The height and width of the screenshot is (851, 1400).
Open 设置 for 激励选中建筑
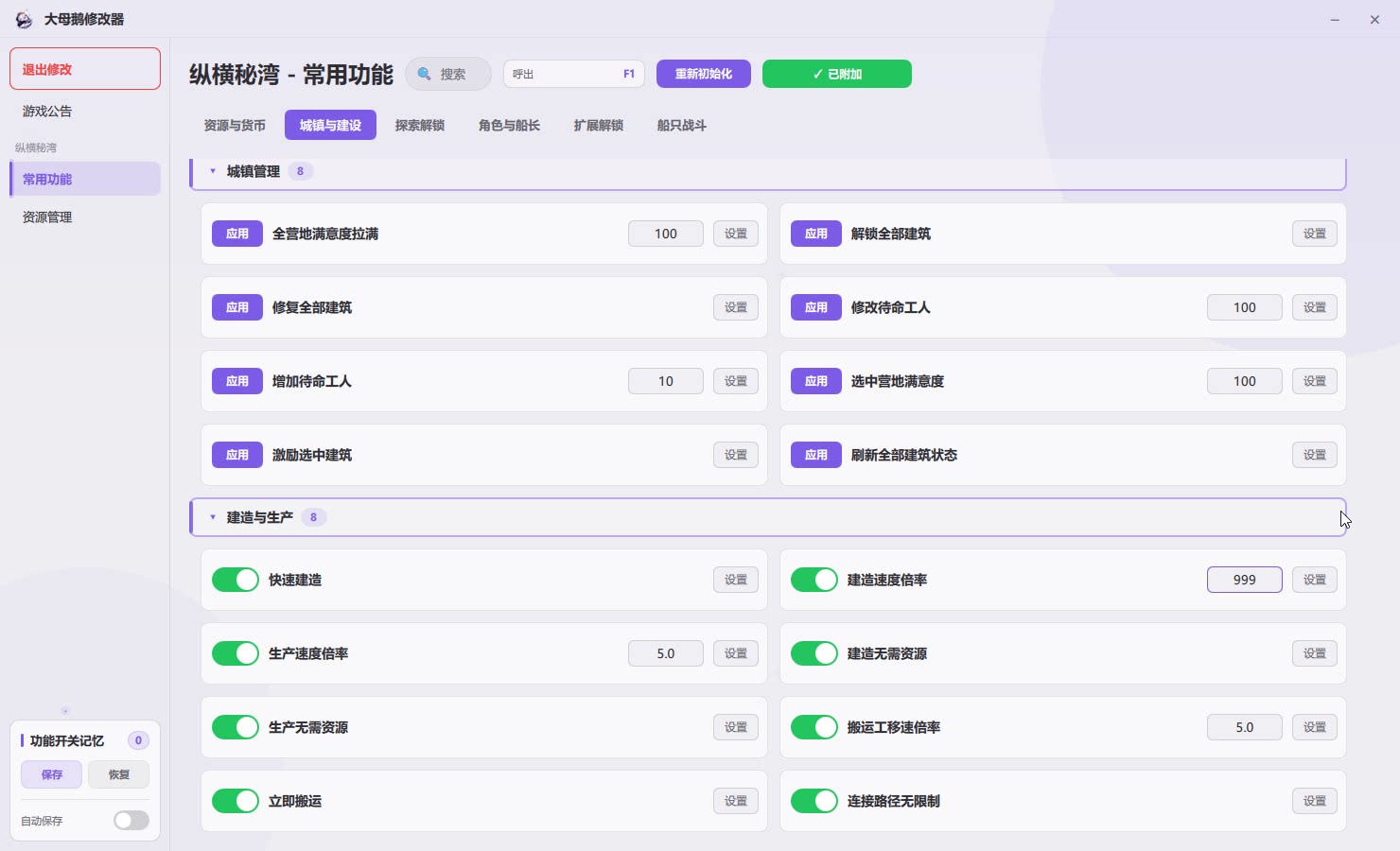click(736, 455)
